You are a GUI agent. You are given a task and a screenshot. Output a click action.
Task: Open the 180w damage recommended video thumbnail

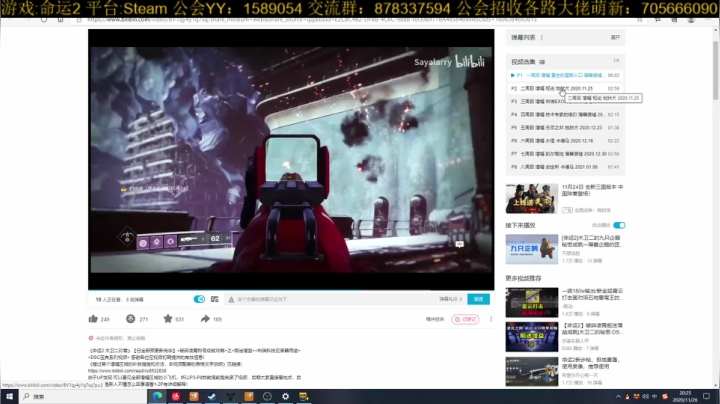[532, 303]
